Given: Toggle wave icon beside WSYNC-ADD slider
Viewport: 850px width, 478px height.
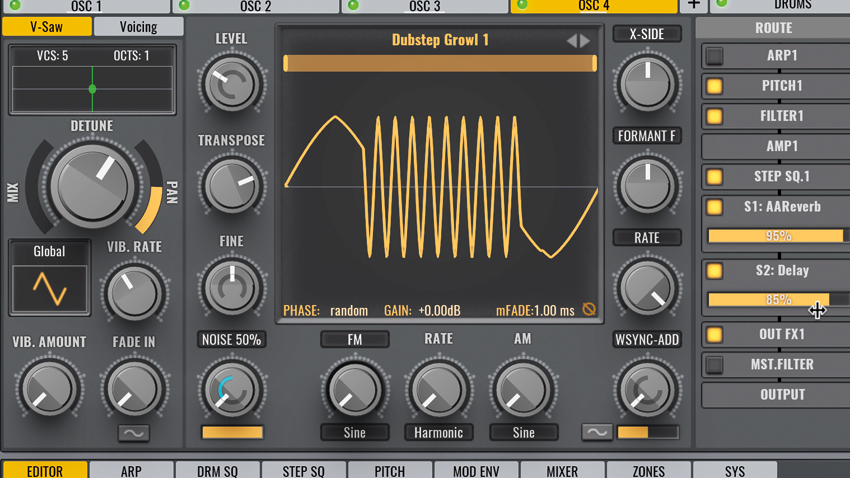Looking at the screenshot, I should 597,432.
